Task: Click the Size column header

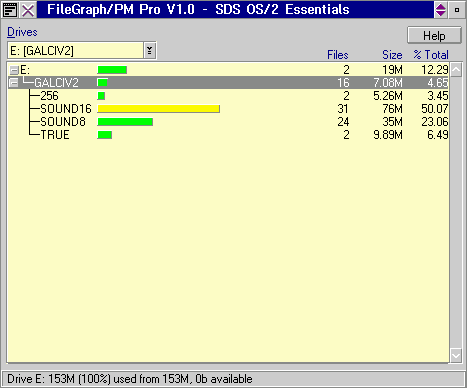Action: [x=392, y=55]
